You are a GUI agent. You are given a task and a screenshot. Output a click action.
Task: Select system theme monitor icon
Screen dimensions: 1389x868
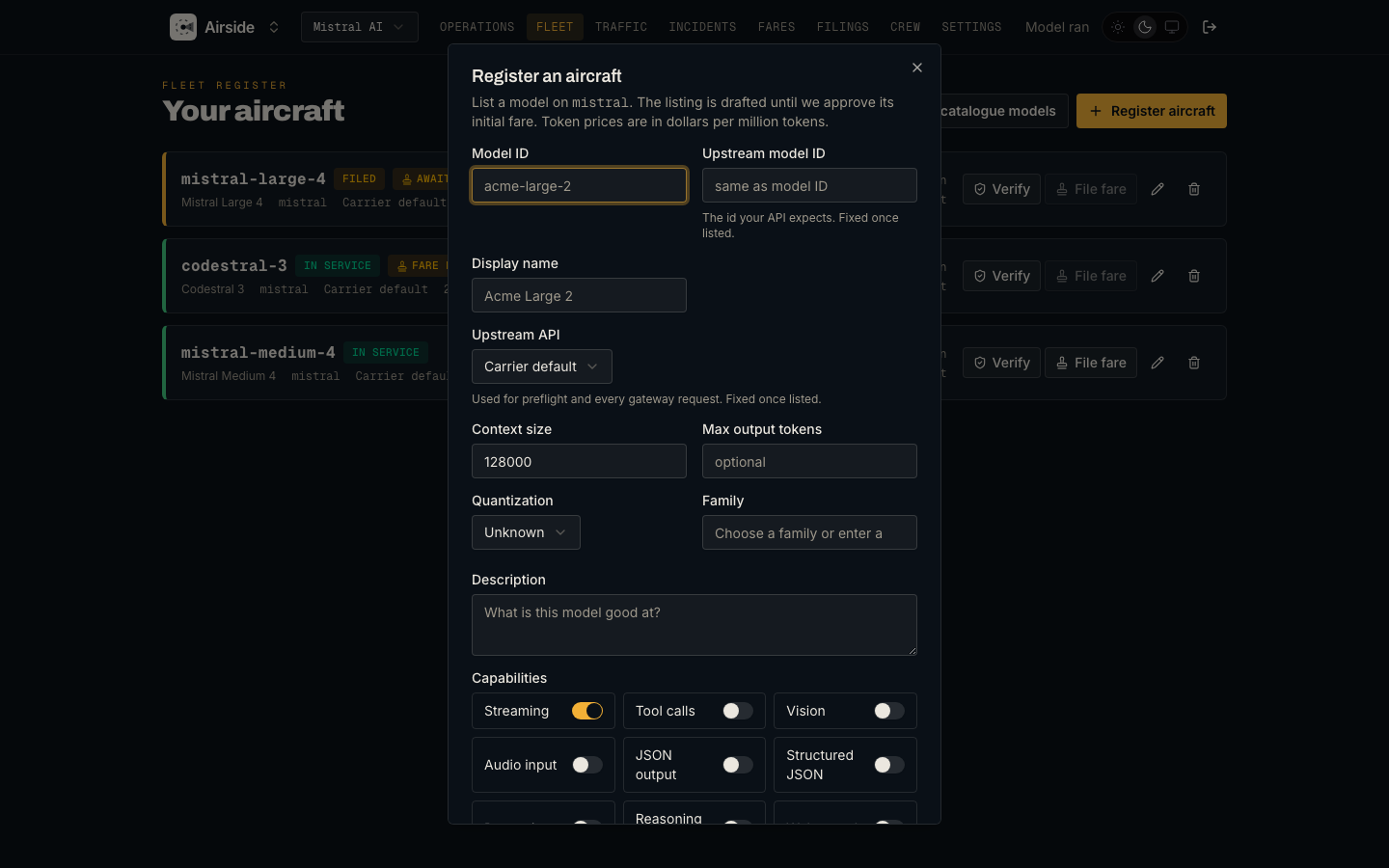coord(1172,27)
